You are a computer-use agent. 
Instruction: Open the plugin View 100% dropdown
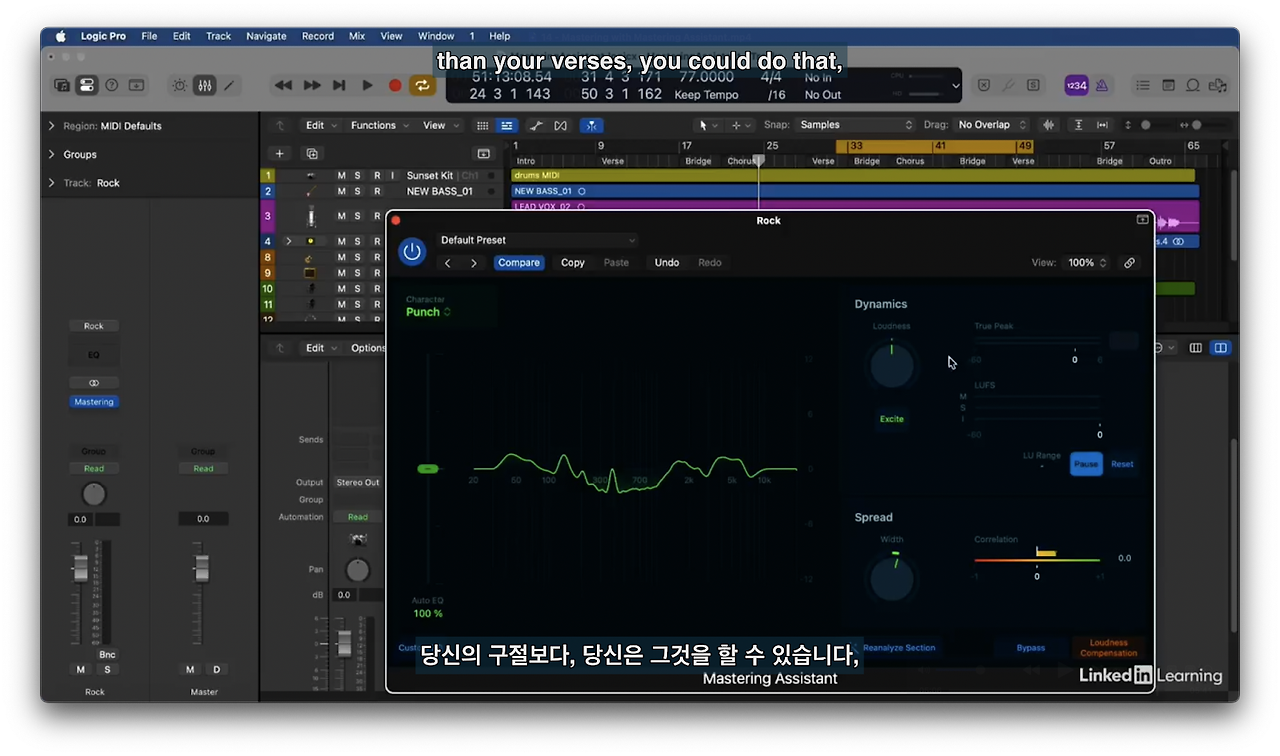pos(1088,263)
